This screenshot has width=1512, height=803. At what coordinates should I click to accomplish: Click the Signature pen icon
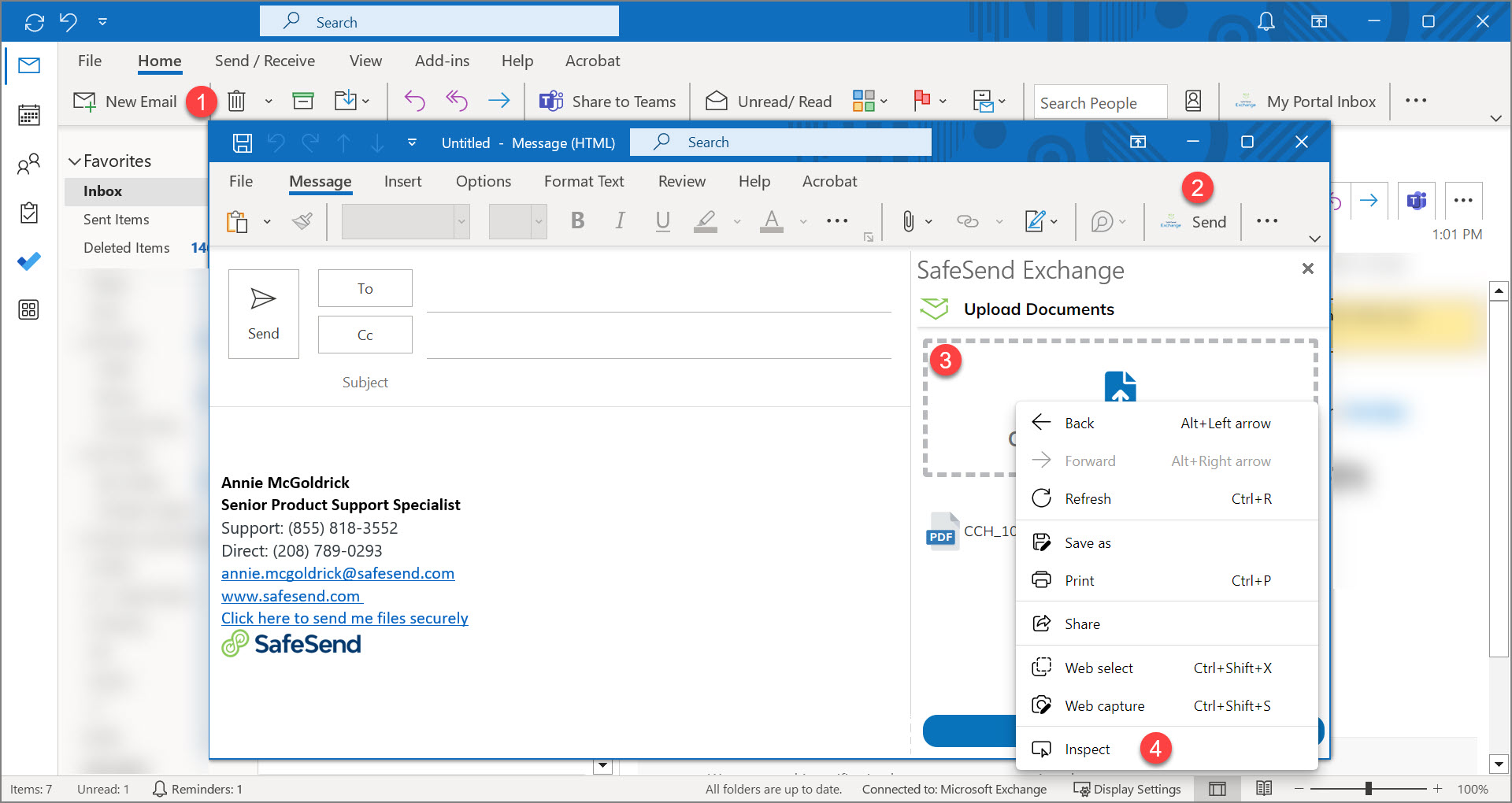[x=1034, y=221]
